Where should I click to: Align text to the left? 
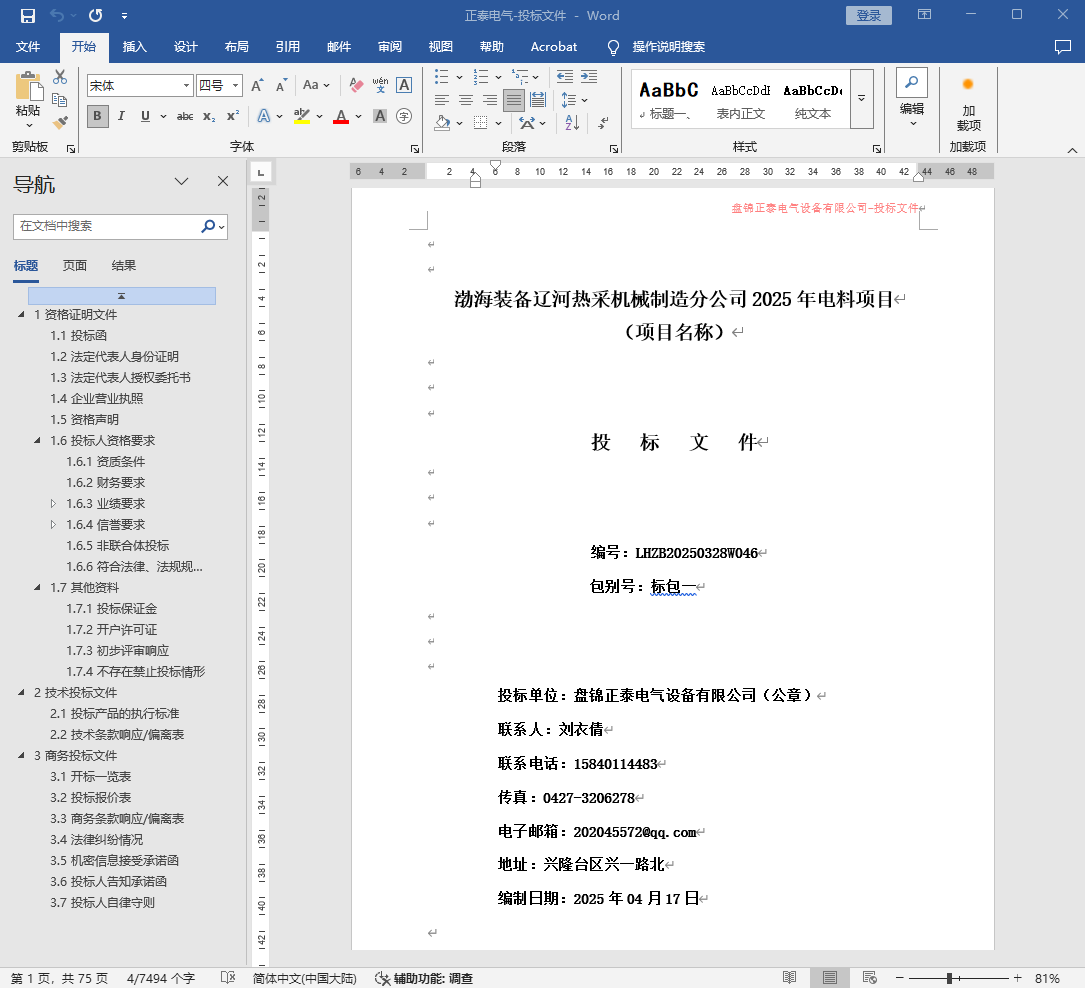pos(441,100)
